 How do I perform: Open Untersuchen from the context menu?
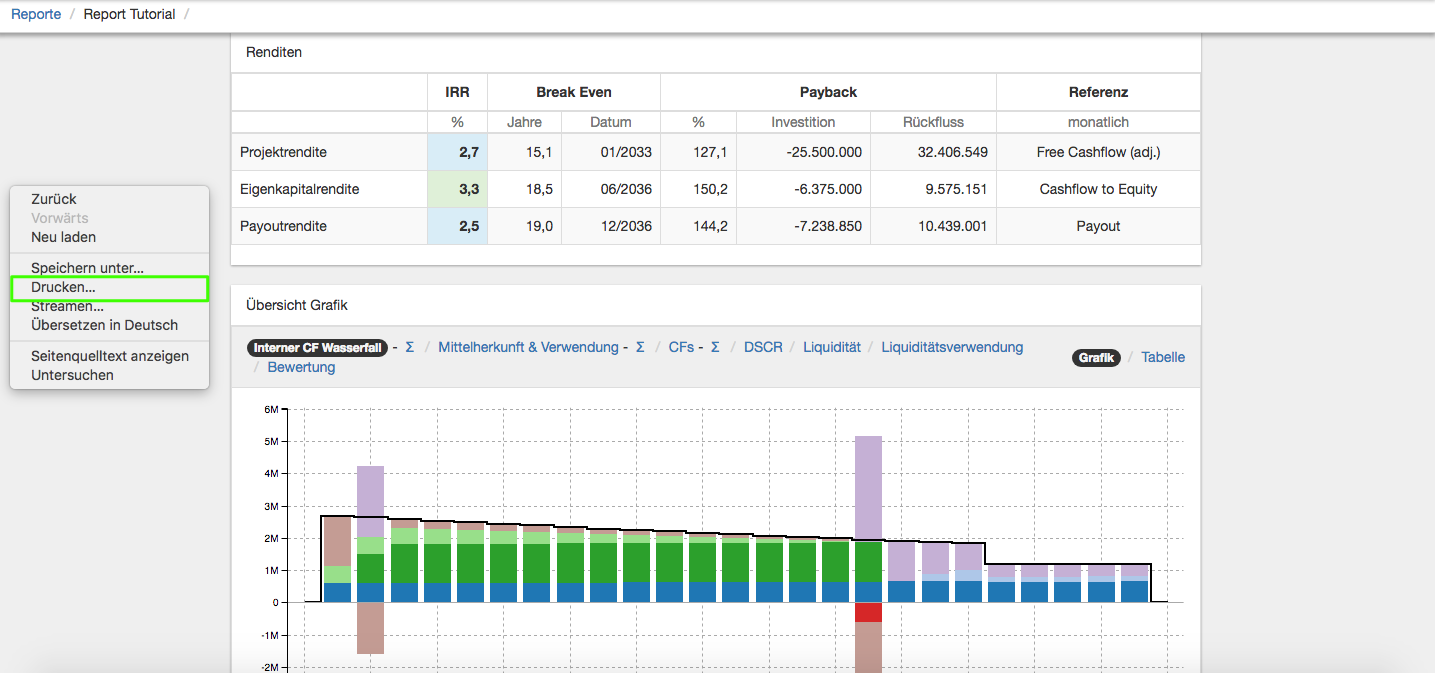[72, 375]
